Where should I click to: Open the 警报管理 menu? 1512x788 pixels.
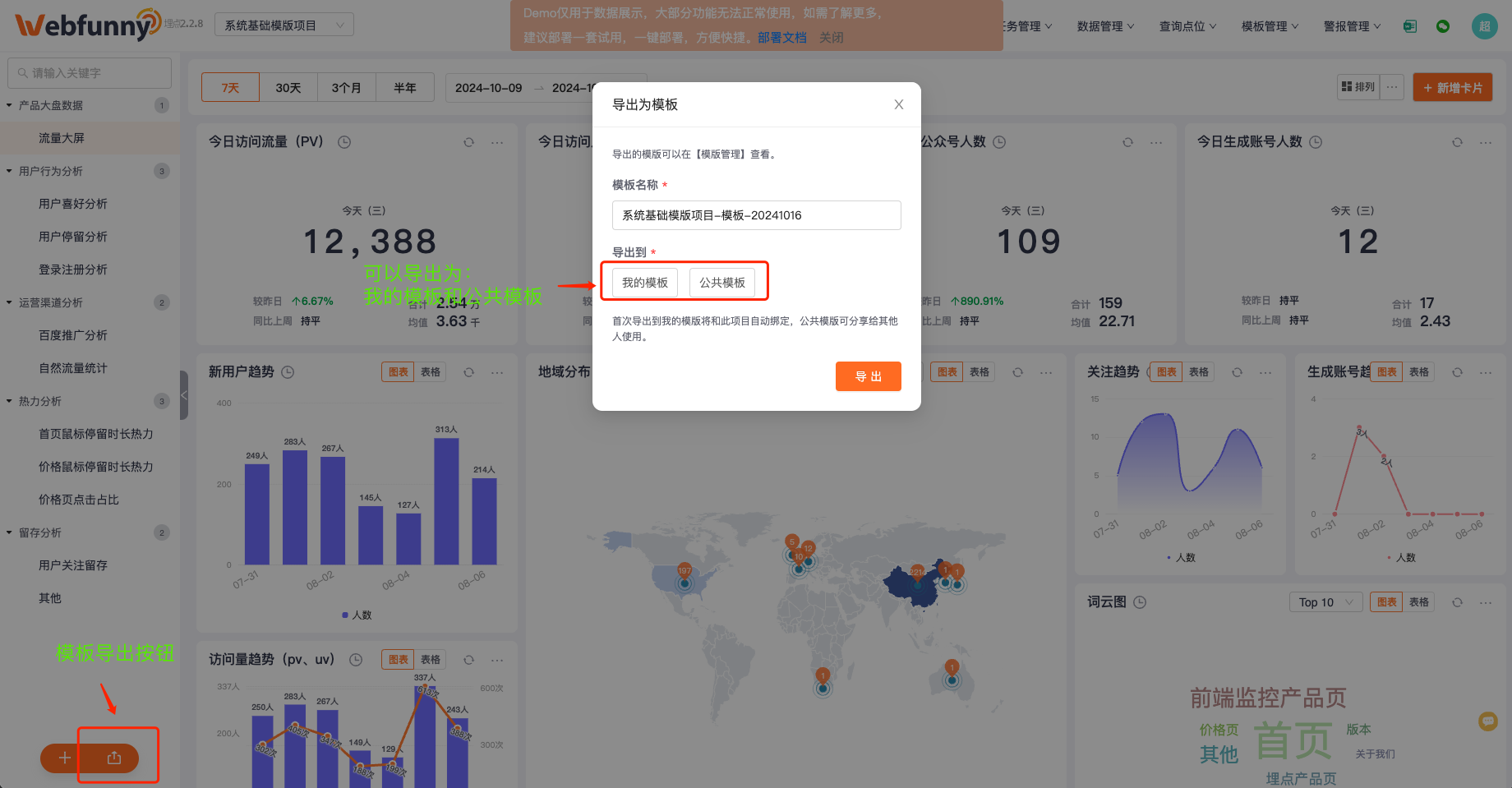tap(1352, 26)
